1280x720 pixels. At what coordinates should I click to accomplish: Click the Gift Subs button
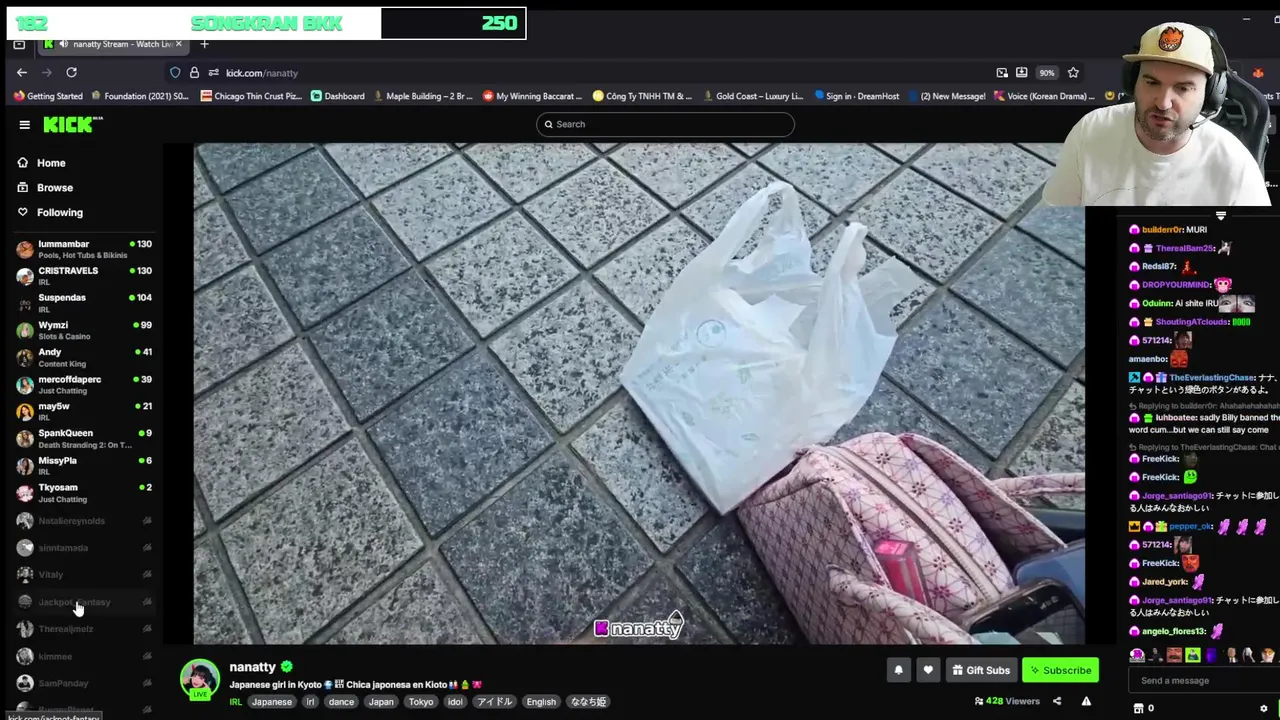(x=980, y=670)
